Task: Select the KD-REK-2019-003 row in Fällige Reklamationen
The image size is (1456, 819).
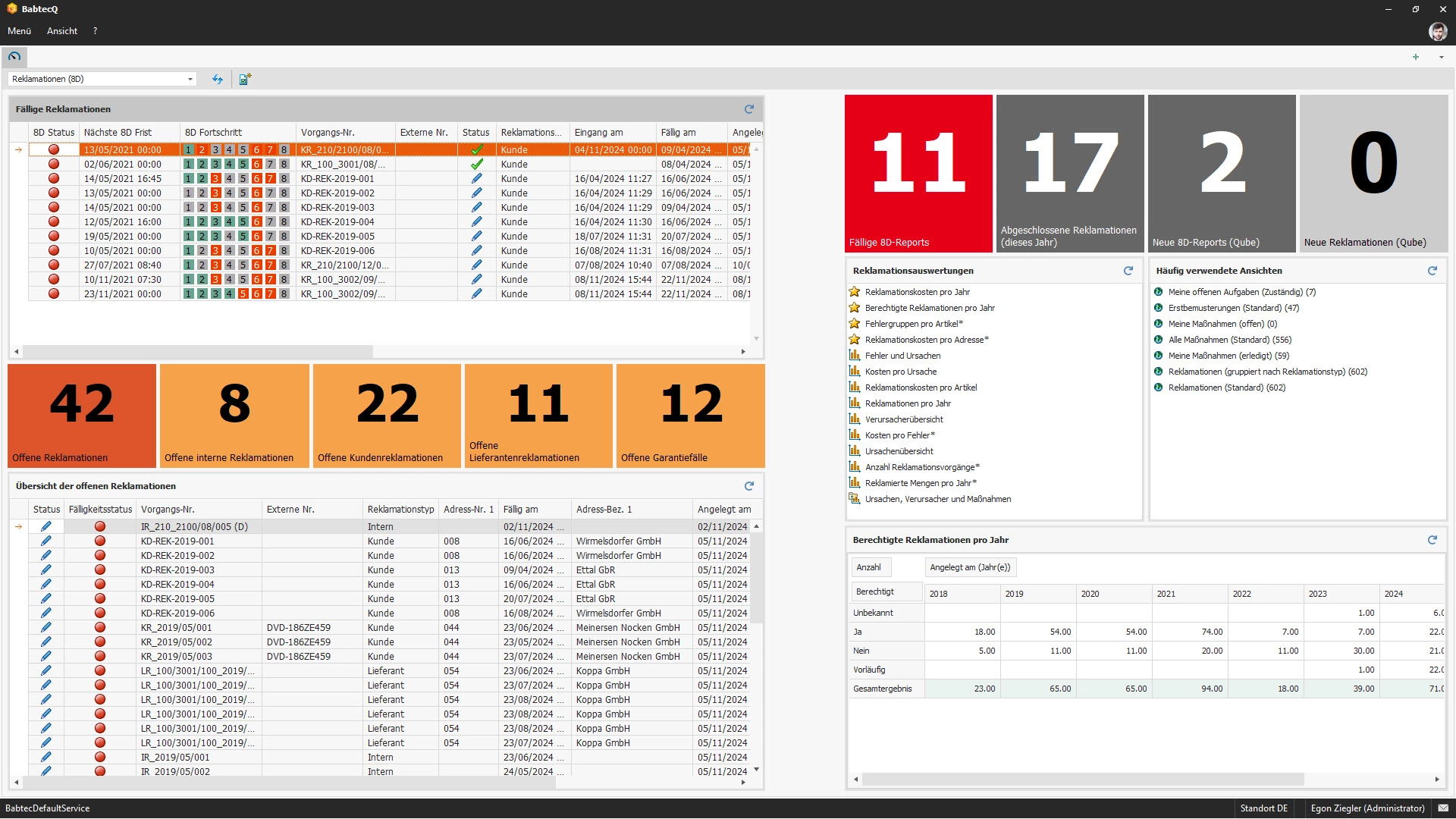Action: click(x=388, y=208)
